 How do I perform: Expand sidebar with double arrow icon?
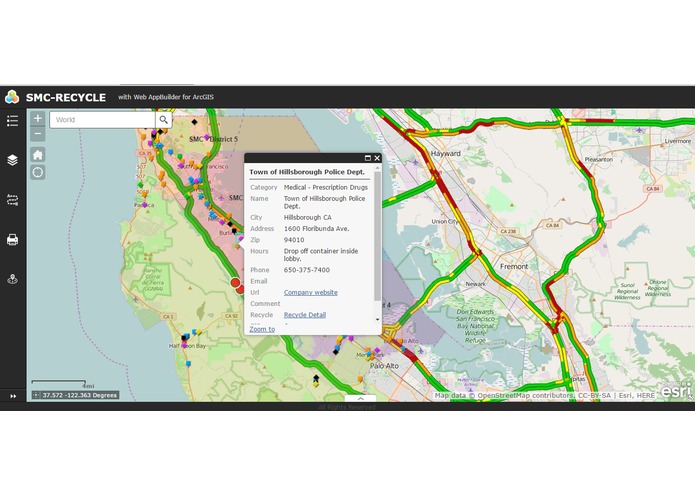point(13,396)
